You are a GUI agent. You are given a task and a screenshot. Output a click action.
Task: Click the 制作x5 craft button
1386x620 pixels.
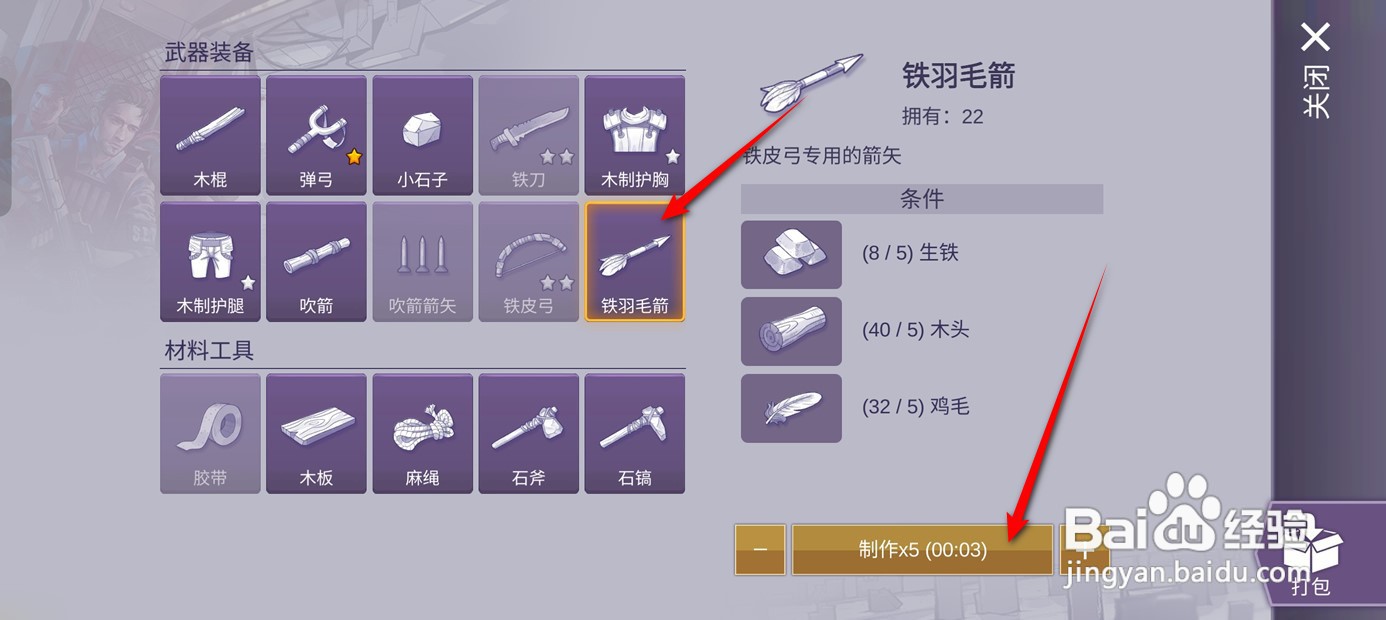click(x=922, y=550)
